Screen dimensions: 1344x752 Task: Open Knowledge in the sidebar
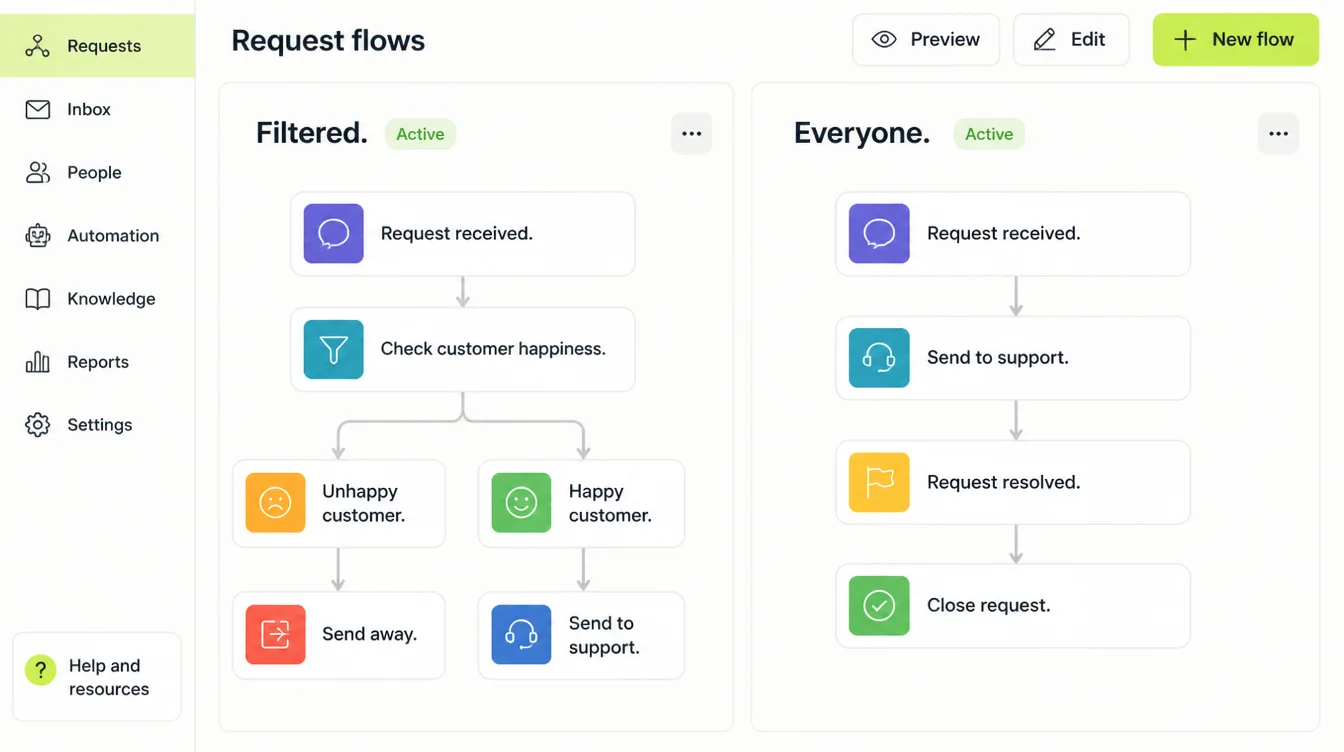97,298
